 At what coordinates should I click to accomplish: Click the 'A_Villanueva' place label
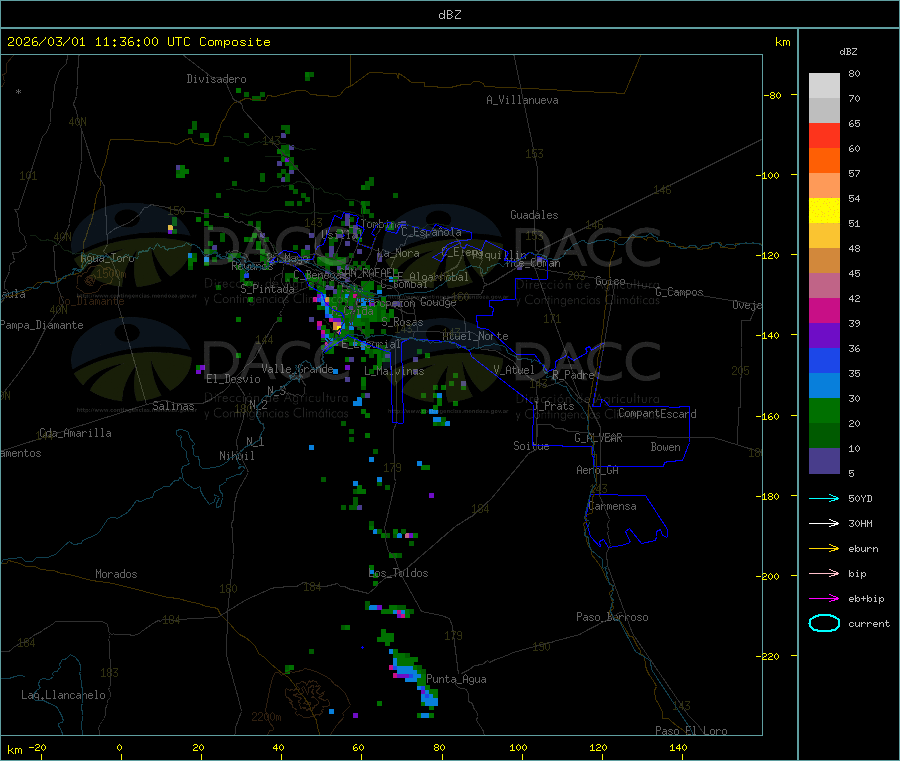(x=522, y=100)
